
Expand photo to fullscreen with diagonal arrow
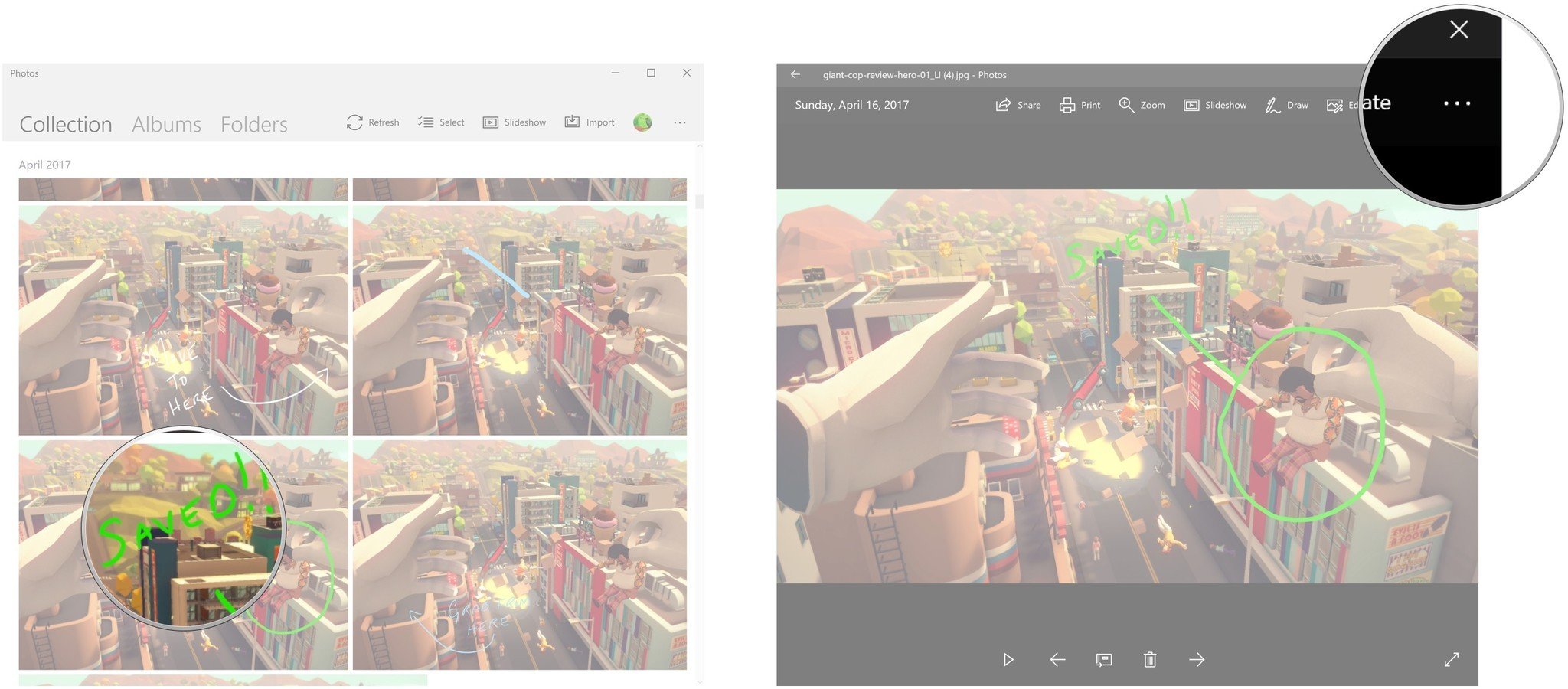point(1452,659)
